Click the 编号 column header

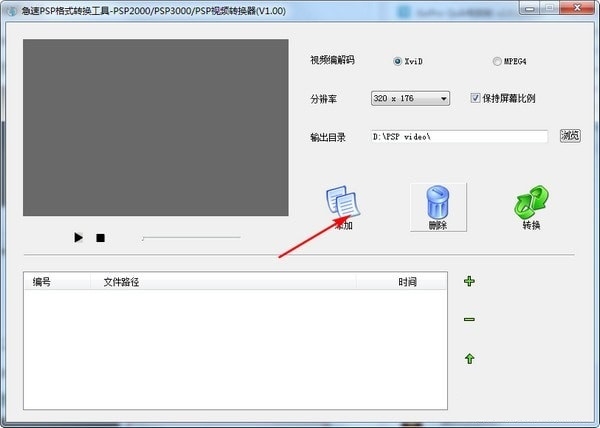tap(57, 282)
